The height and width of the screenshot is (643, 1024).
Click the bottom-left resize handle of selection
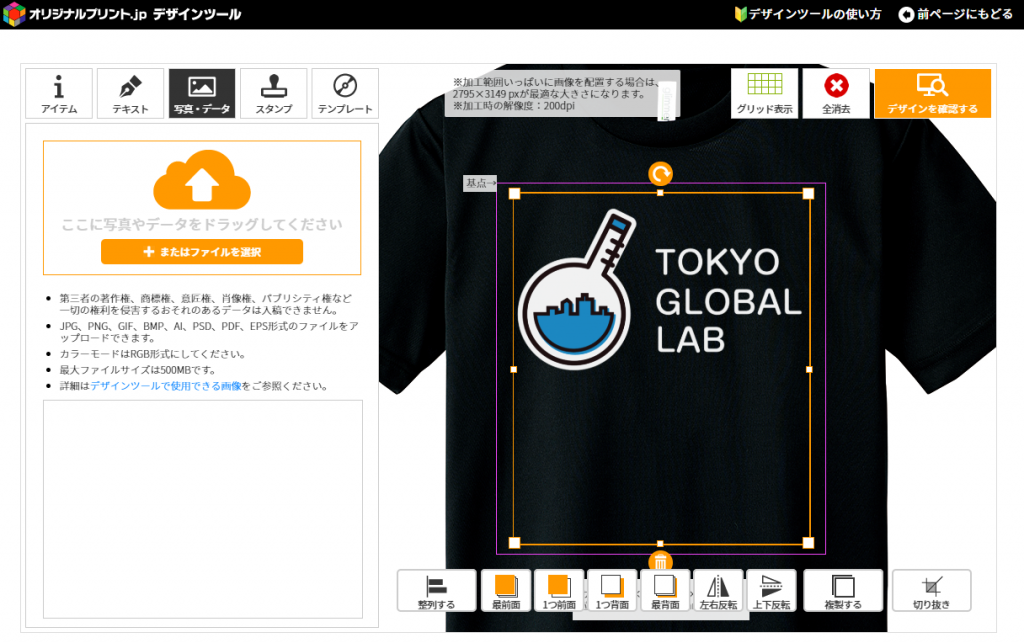(x=514, y=542)
